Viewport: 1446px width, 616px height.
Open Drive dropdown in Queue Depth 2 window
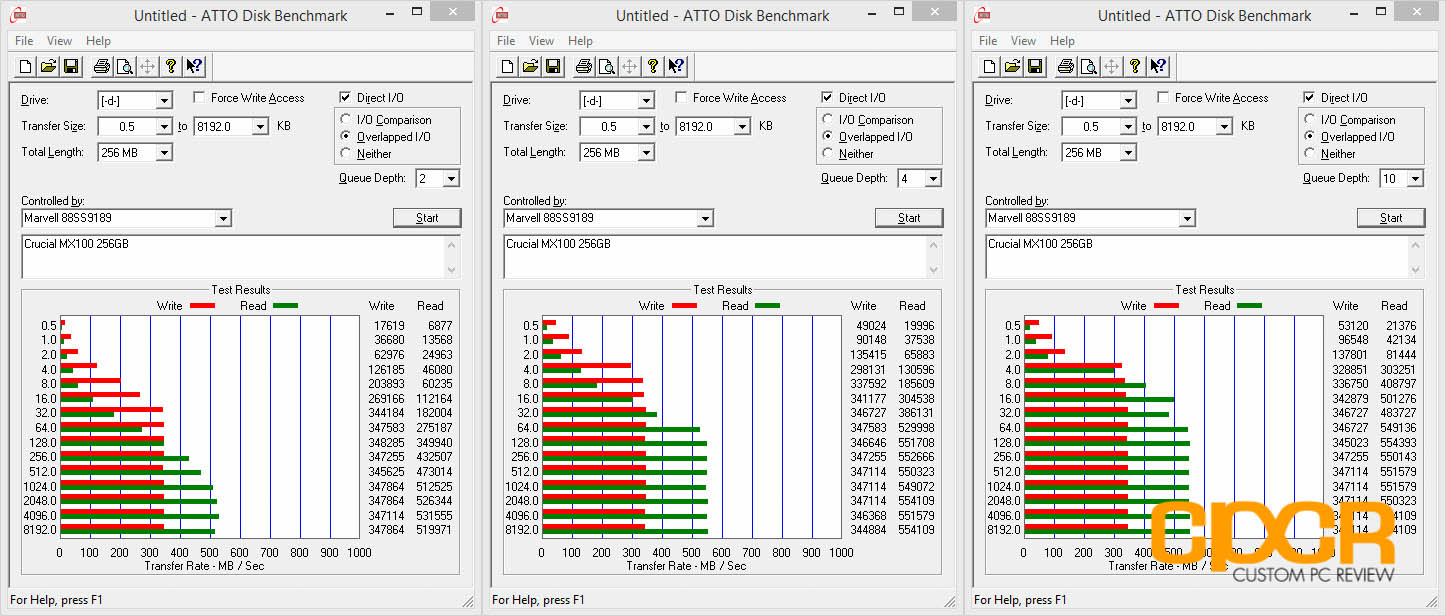(x=164, y=101)
